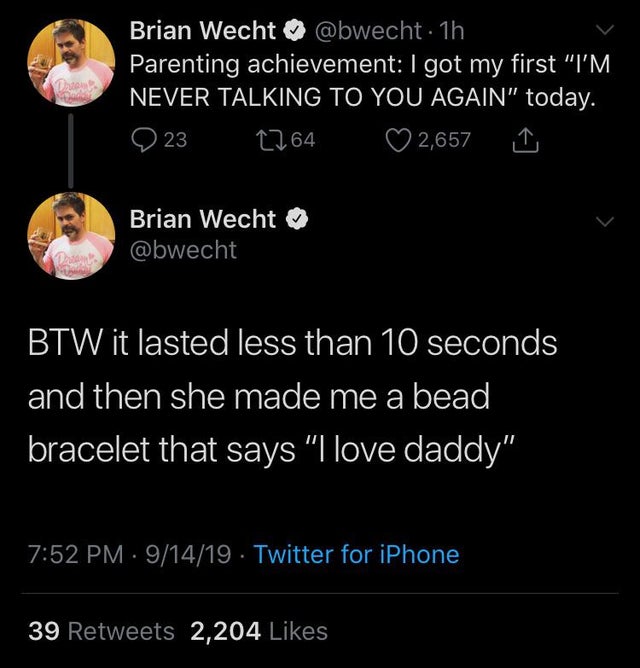640x668 pixels.
Task: Click verified badge beside second Brian Wecht
Action: pos(297,217)
